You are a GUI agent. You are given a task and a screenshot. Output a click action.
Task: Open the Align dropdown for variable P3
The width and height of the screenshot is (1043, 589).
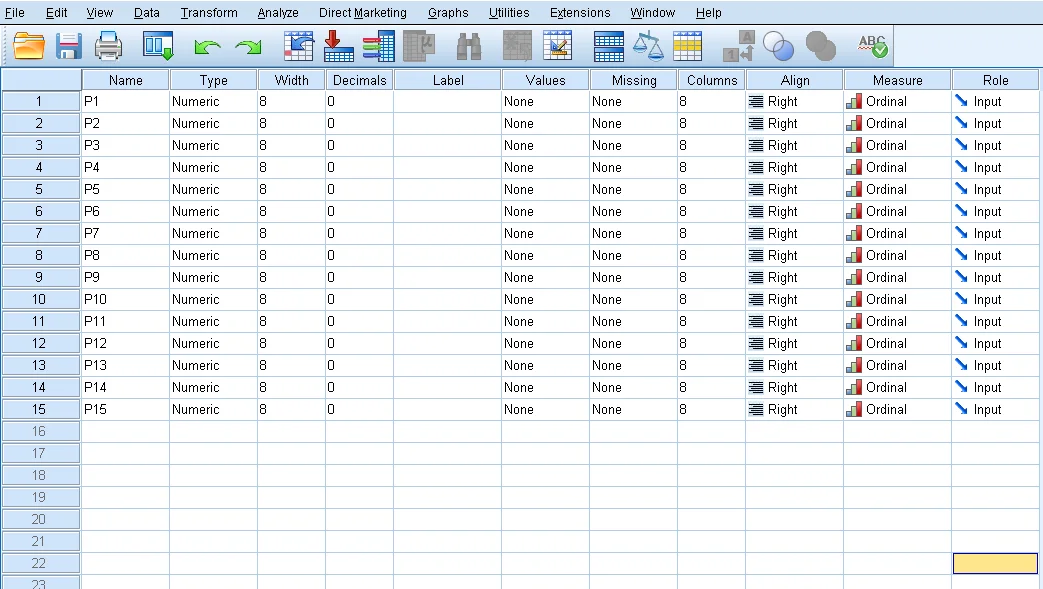(x=791, y=145)
